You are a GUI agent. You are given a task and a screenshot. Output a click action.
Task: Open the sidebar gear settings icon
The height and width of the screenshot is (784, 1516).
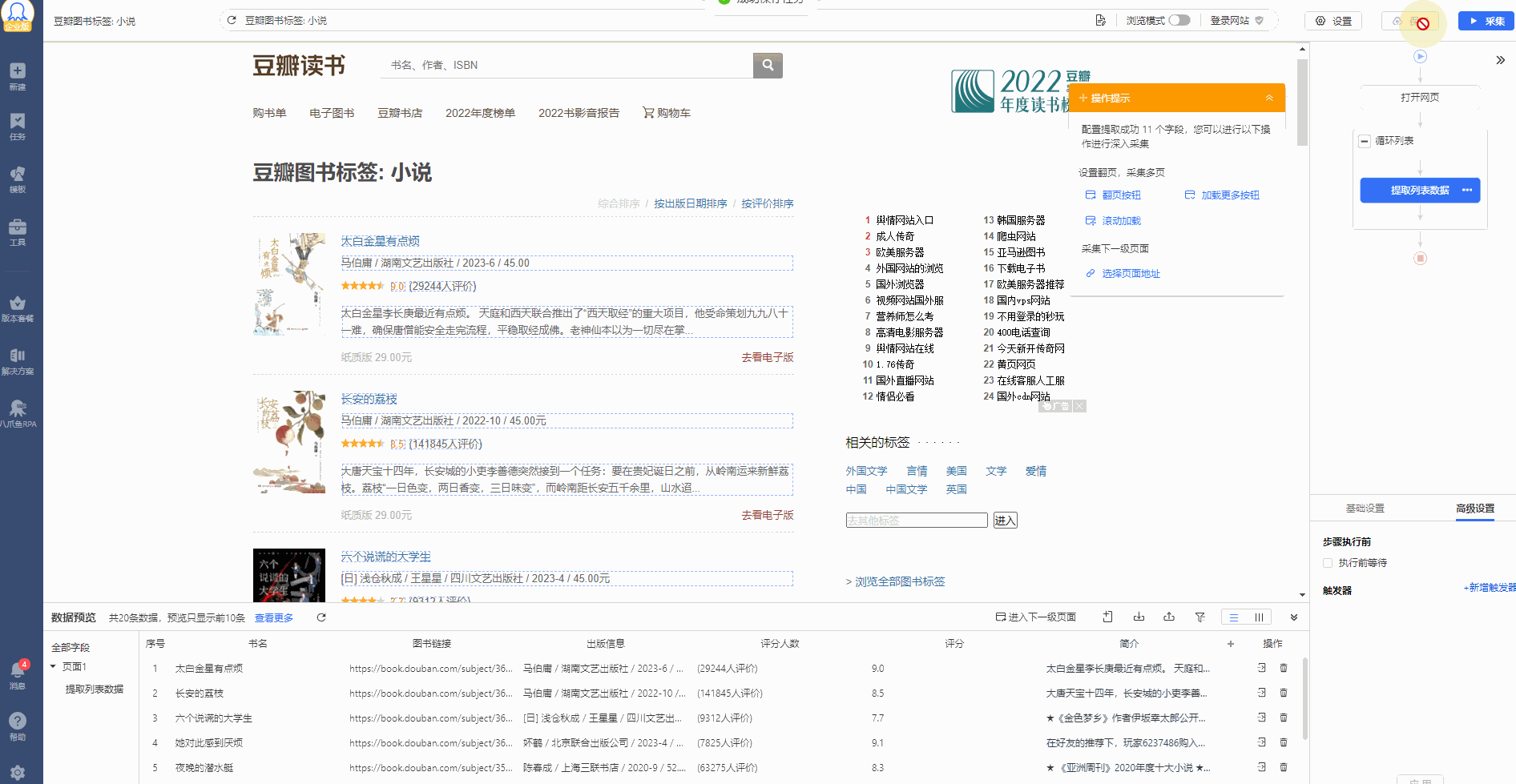(x=18, y=772)
